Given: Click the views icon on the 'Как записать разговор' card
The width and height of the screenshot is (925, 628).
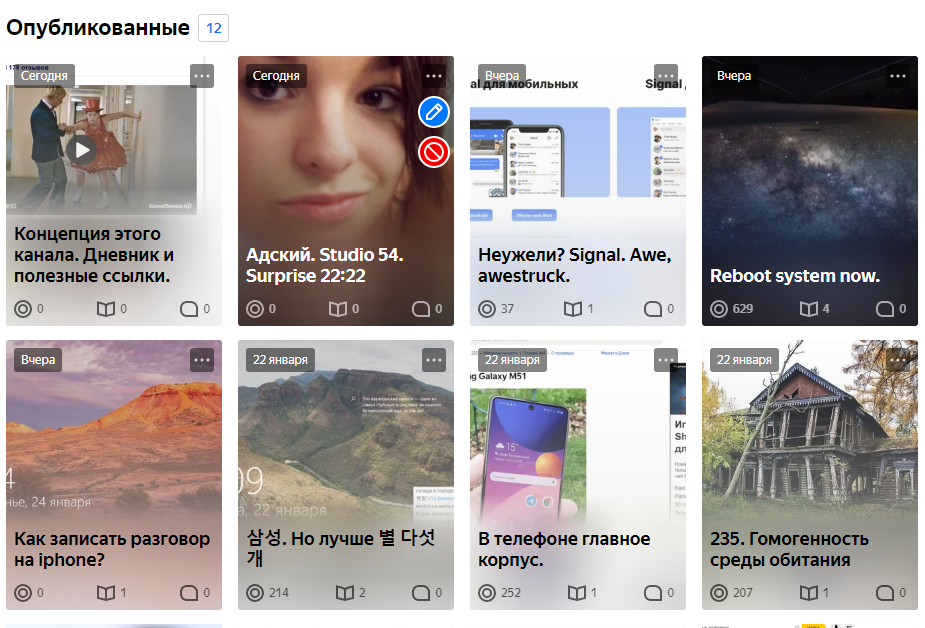Looking at the screenshot, I should click(x=23, y=593).
